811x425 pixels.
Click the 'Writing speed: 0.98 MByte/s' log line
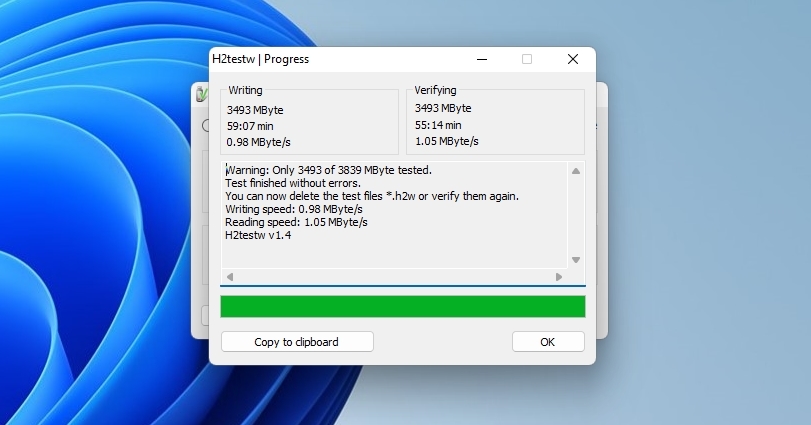pos(294,209)
